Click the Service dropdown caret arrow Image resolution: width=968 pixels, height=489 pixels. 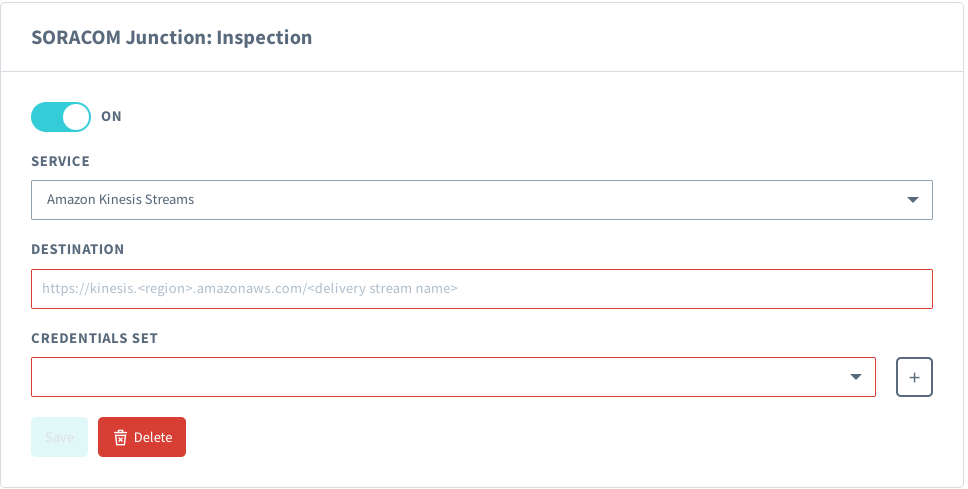(x=912, y=200)
